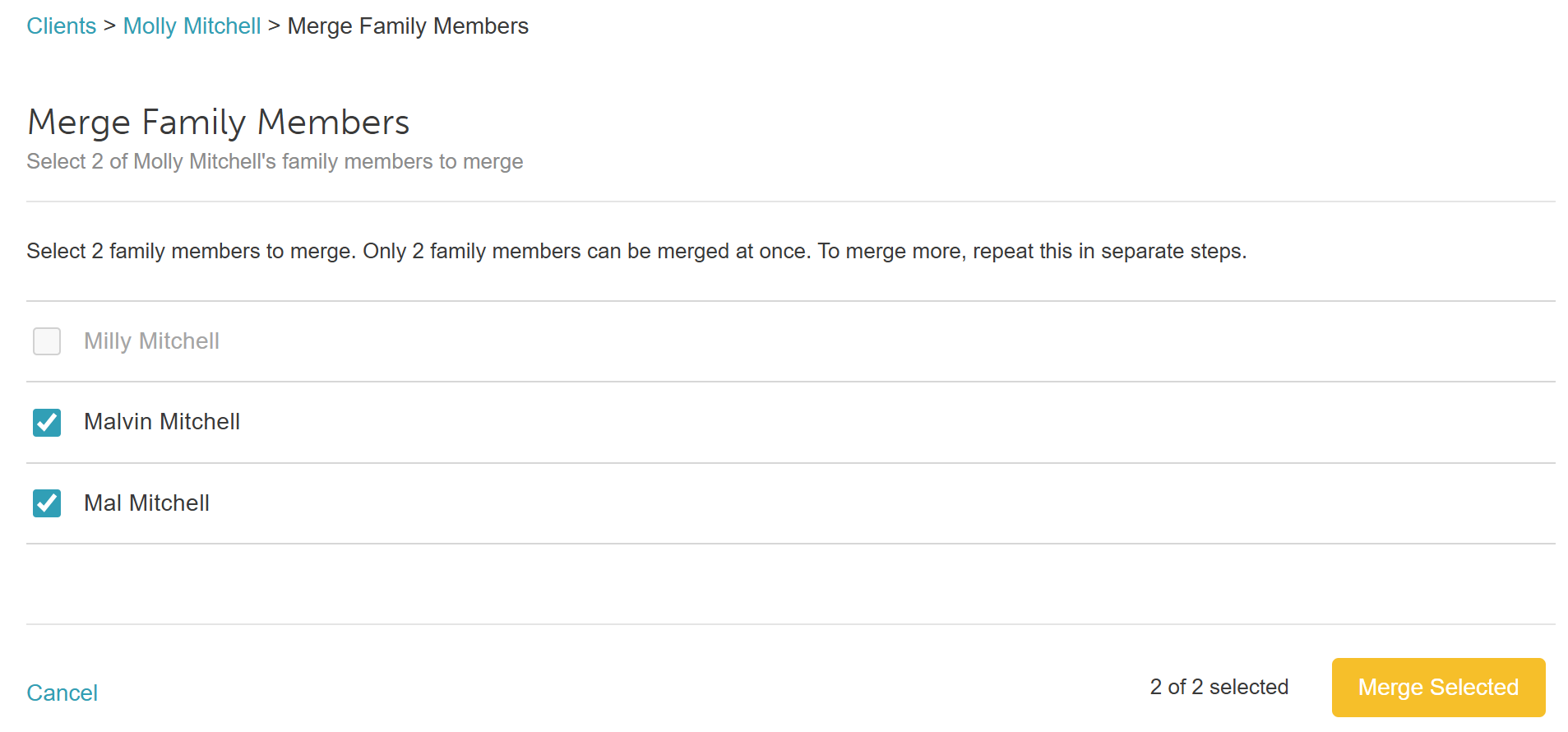Click the large Merge Family Members heading
The width and height of the screenshot is (1568, 732).
219,123
